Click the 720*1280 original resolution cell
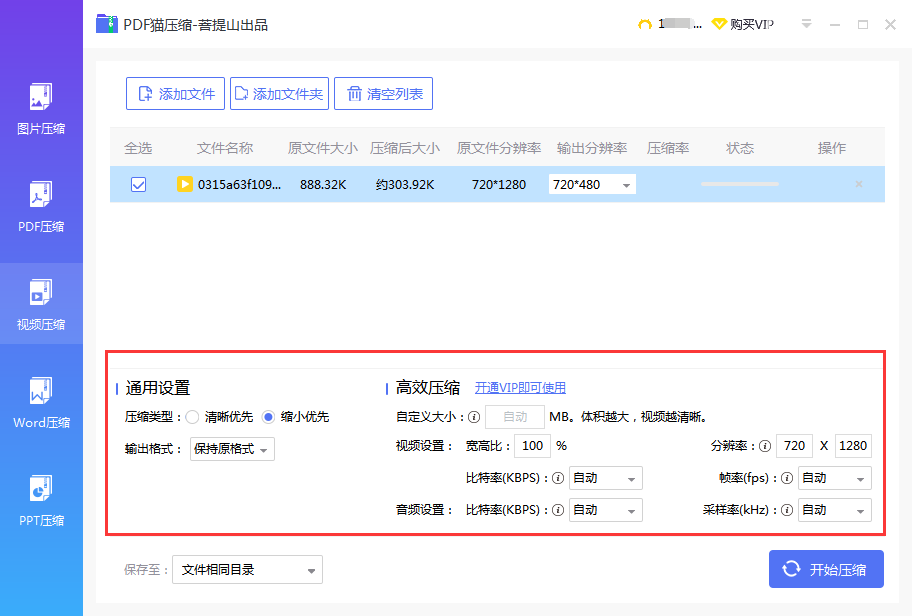Viewport: 912px width, 616px height. point(499,184)
